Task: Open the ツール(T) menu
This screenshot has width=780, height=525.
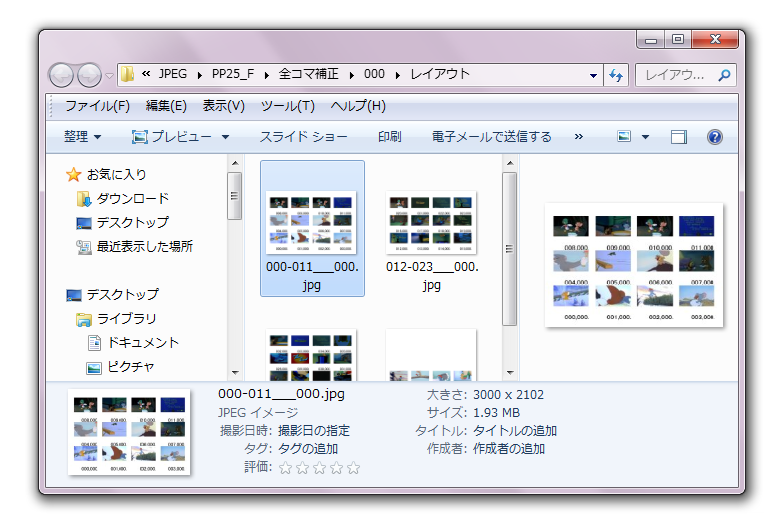Action: (x=288, y=106)
